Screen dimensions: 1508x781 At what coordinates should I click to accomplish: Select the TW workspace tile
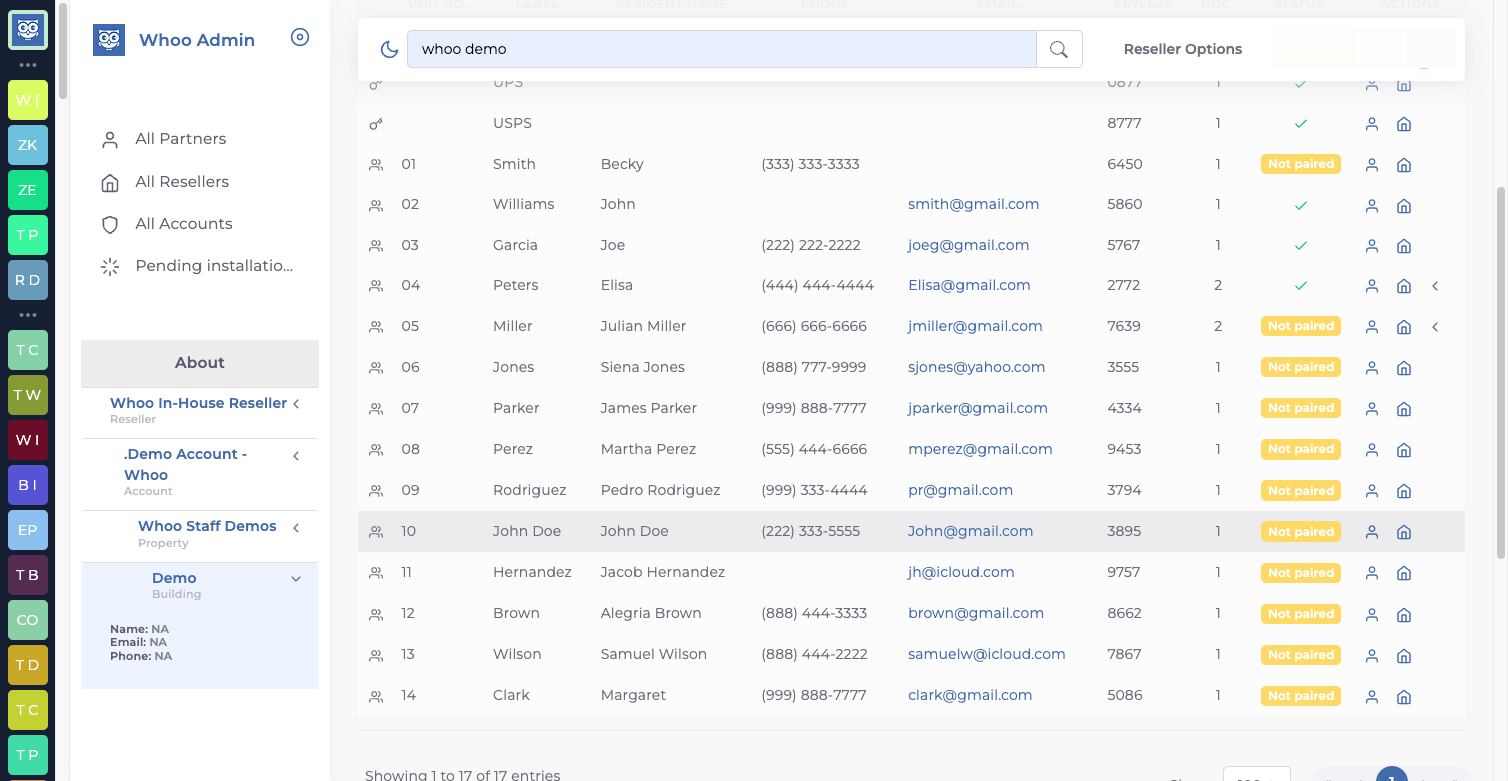pyautogui.click(x=28, y=395)
